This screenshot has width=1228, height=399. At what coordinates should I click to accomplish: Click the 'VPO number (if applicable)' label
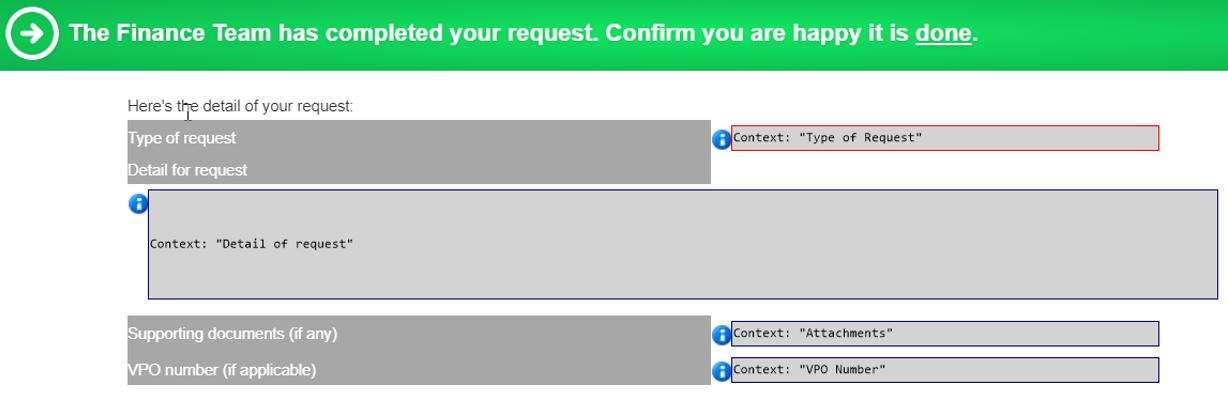[x=222, y=370]
